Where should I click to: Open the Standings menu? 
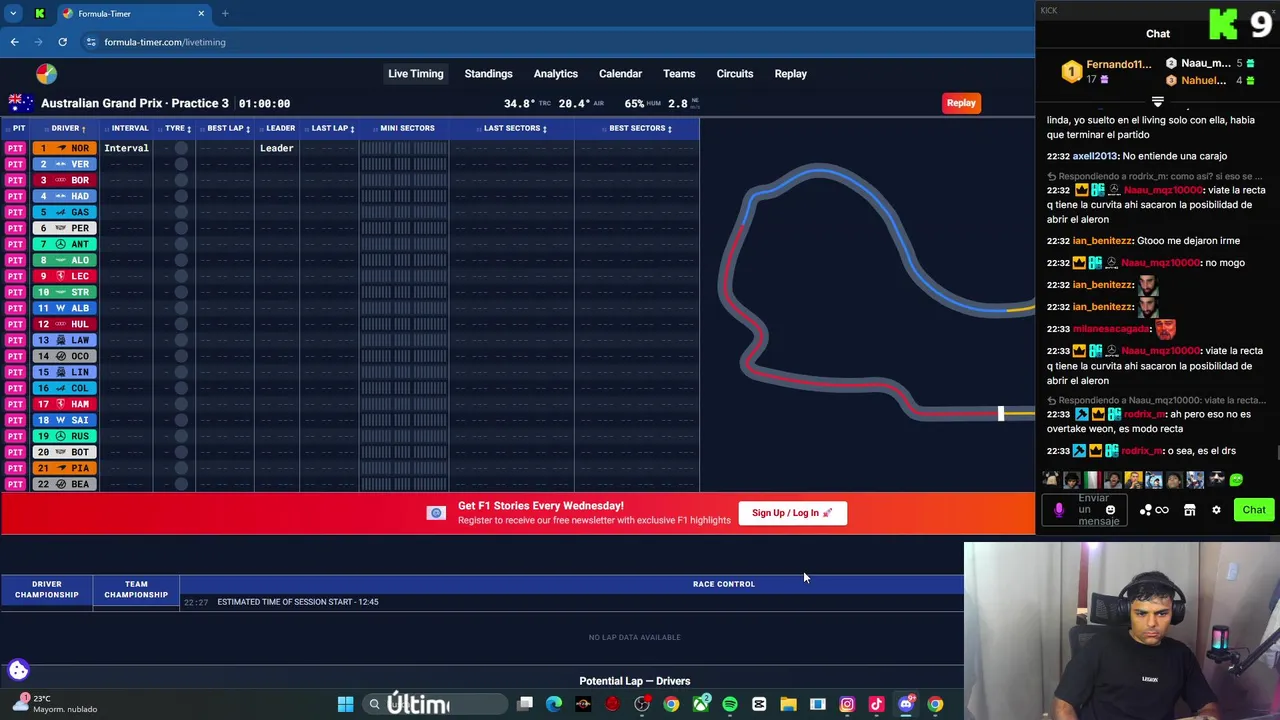pos(488,74)
